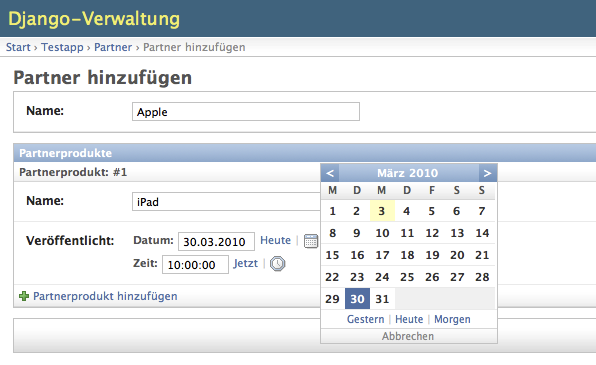Choose Gestern in calendar footer
The height and width of the screenshot is (365, 596).
pyautogui.click(x=365, y=319)
